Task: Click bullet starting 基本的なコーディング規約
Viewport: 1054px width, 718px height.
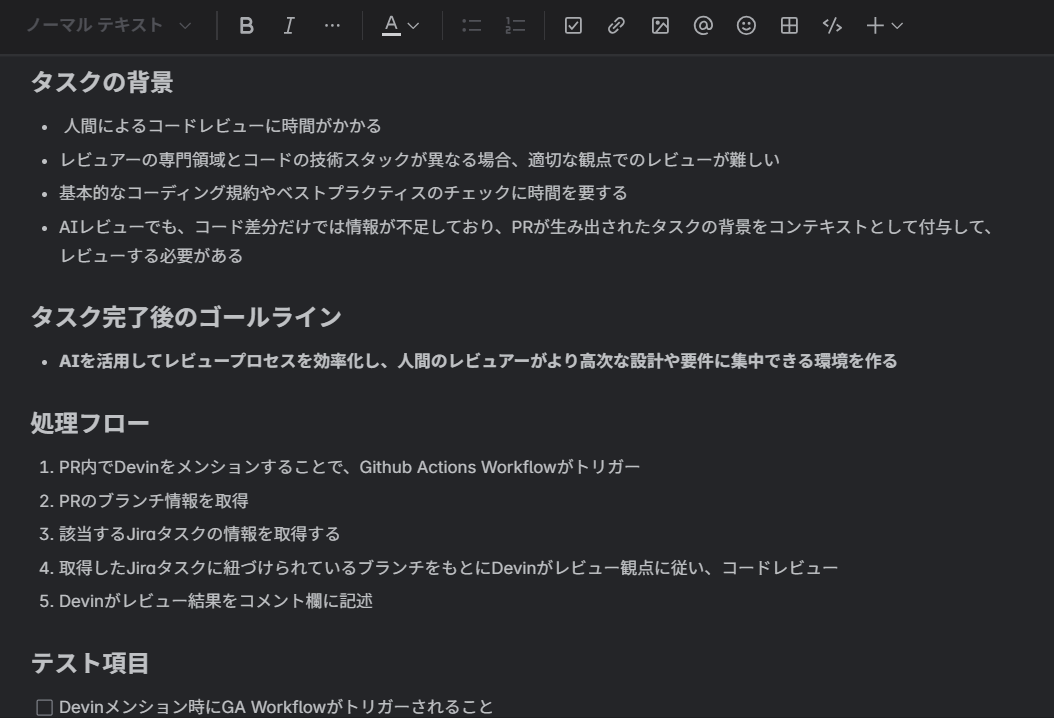Action: point(343,193)
